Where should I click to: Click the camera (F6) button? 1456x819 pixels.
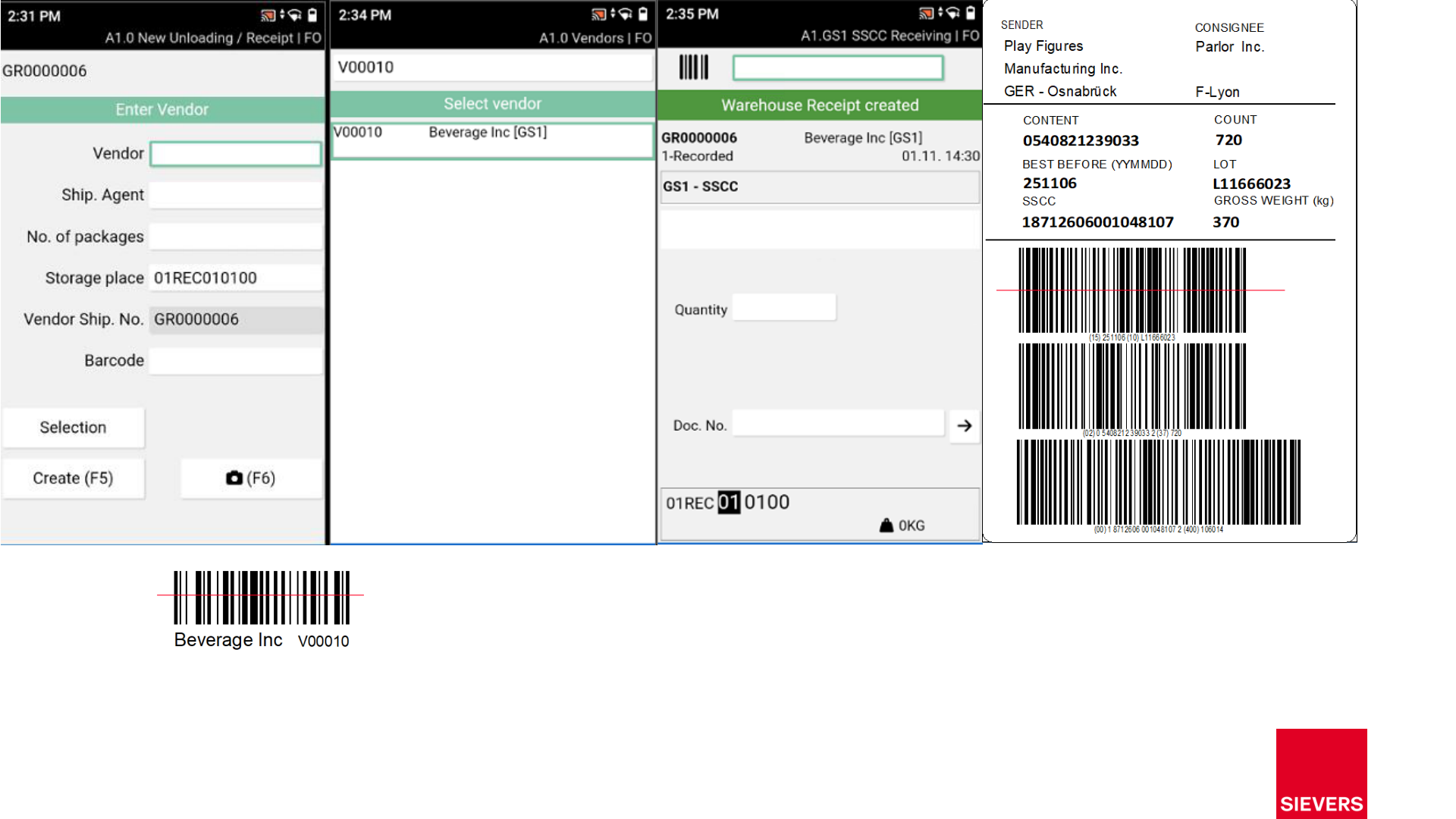tap(251, 478)
